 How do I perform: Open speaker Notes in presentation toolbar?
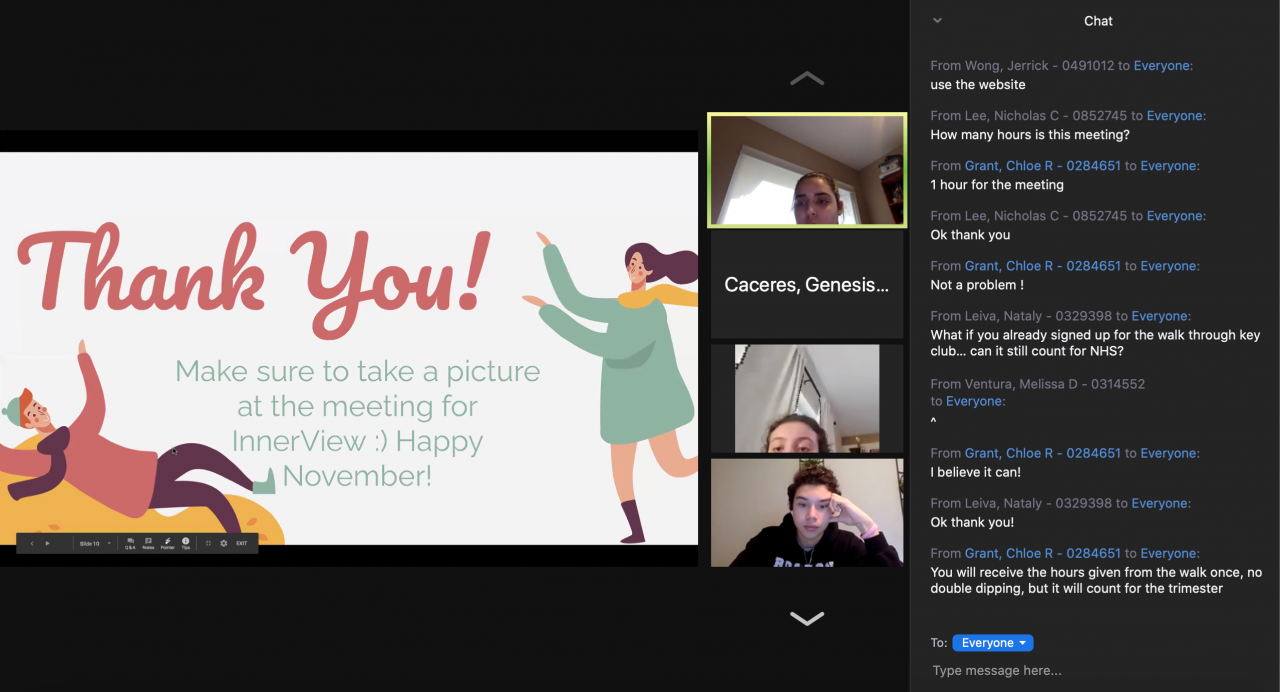[148, 543]
